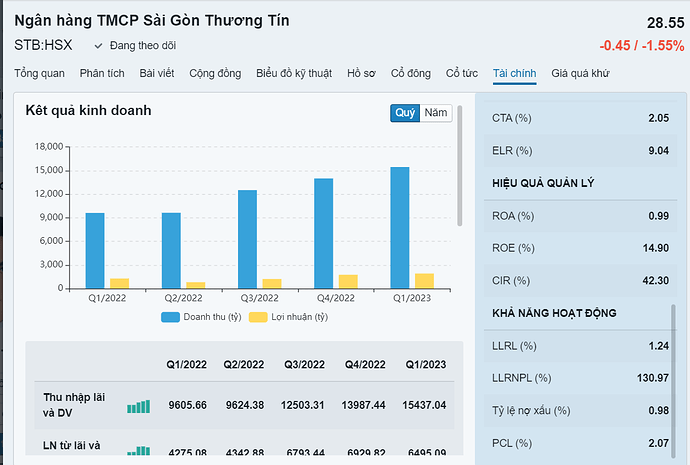690x465 pixels.
Task: Select the Hồ sơ tab
Action: [x=361, y=73]
